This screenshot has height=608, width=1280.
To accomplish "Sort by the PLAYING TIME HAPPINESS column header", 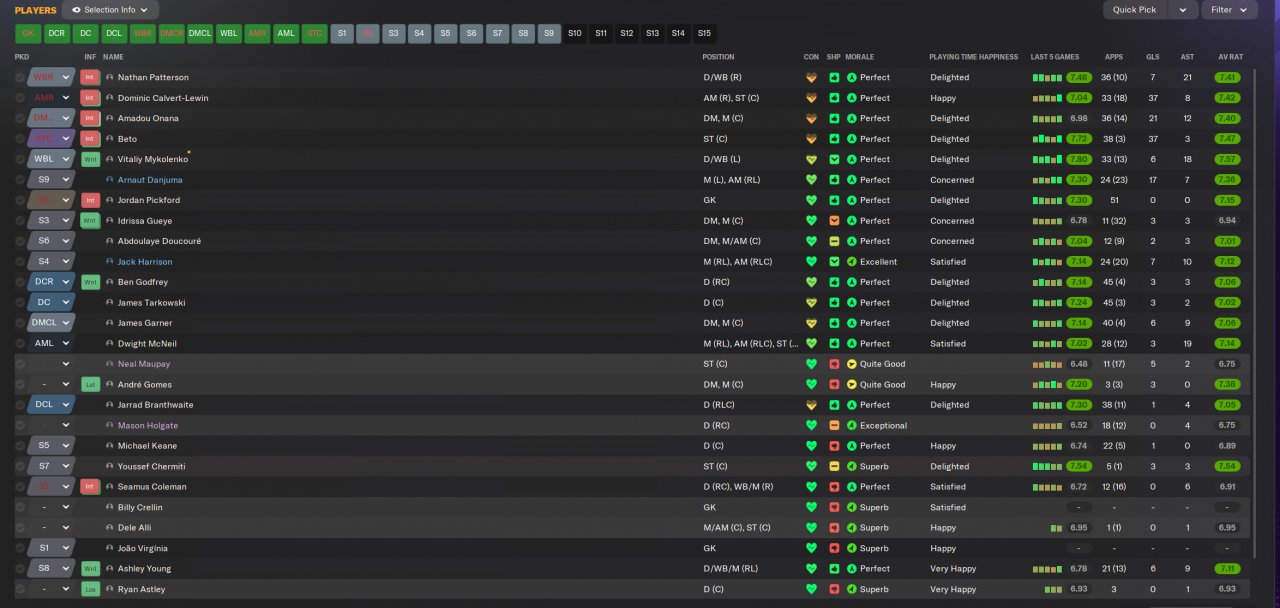I will pyautogui.click(x=973, y=57).
